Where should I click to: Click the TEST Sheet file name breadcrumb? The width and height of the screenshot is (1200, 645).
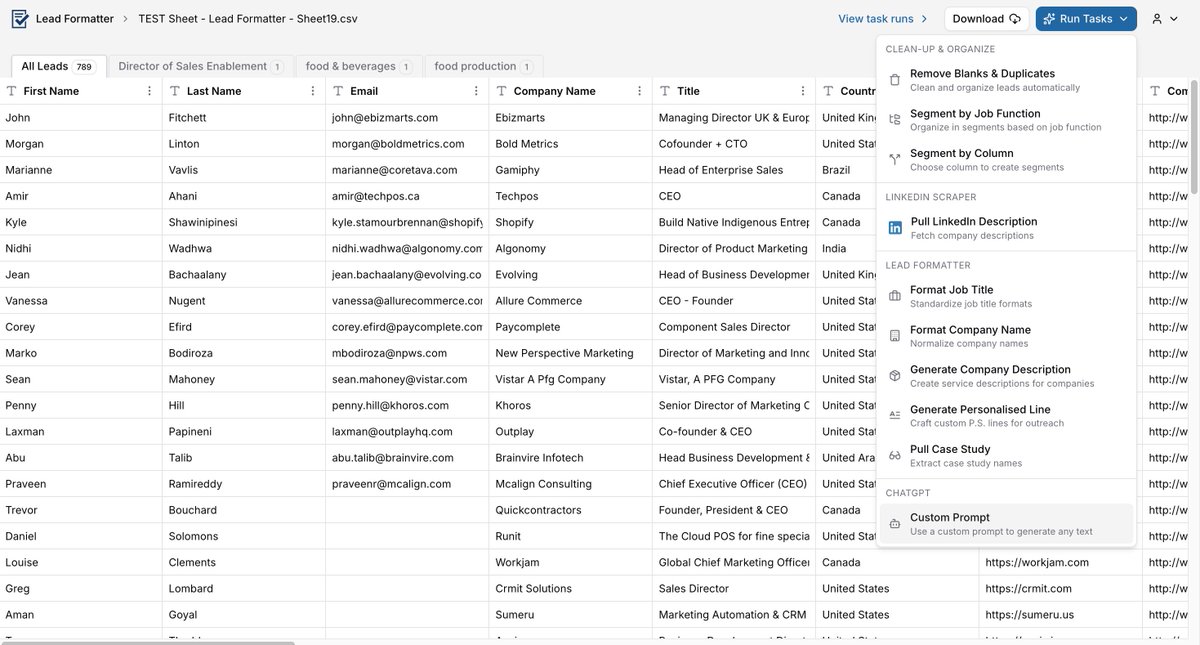coord(248,19)
